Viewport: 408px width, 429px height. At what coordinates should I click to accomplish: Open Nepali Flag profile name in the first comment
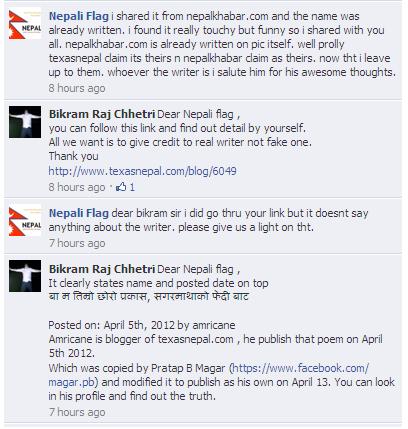click(x=79, y=16)
